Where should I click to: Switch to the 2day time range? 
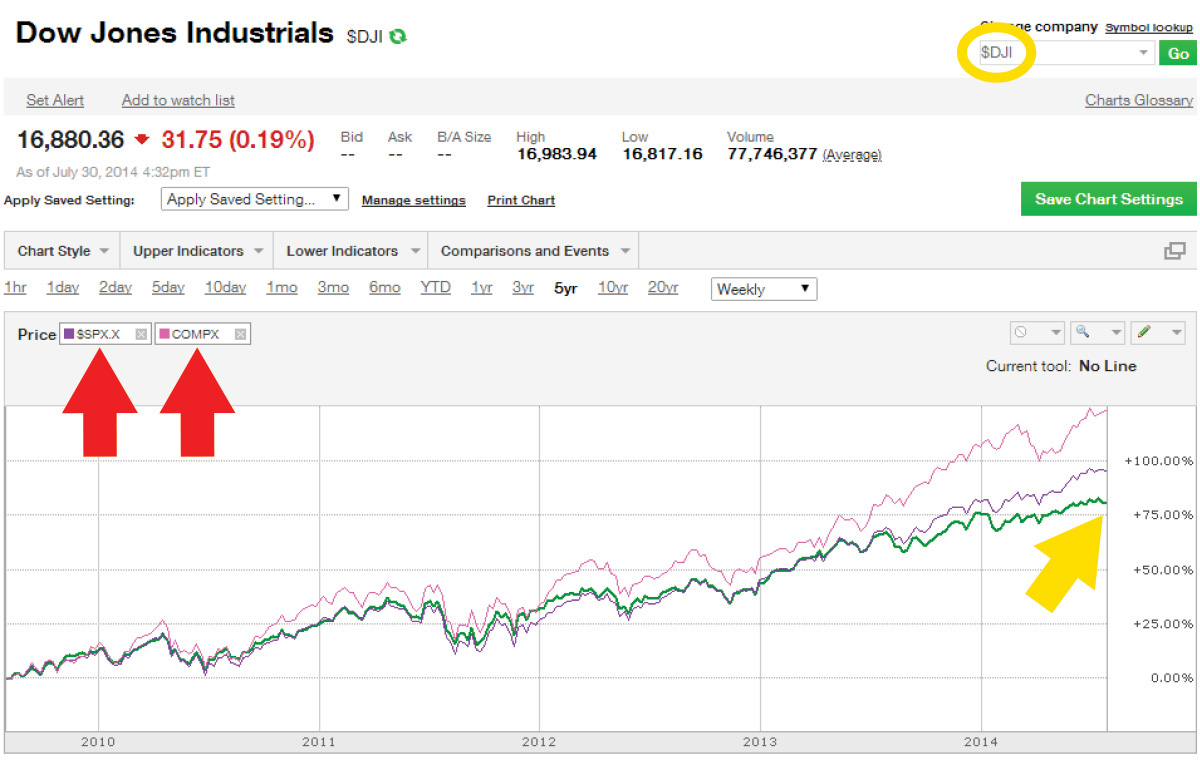click(115, 288)
